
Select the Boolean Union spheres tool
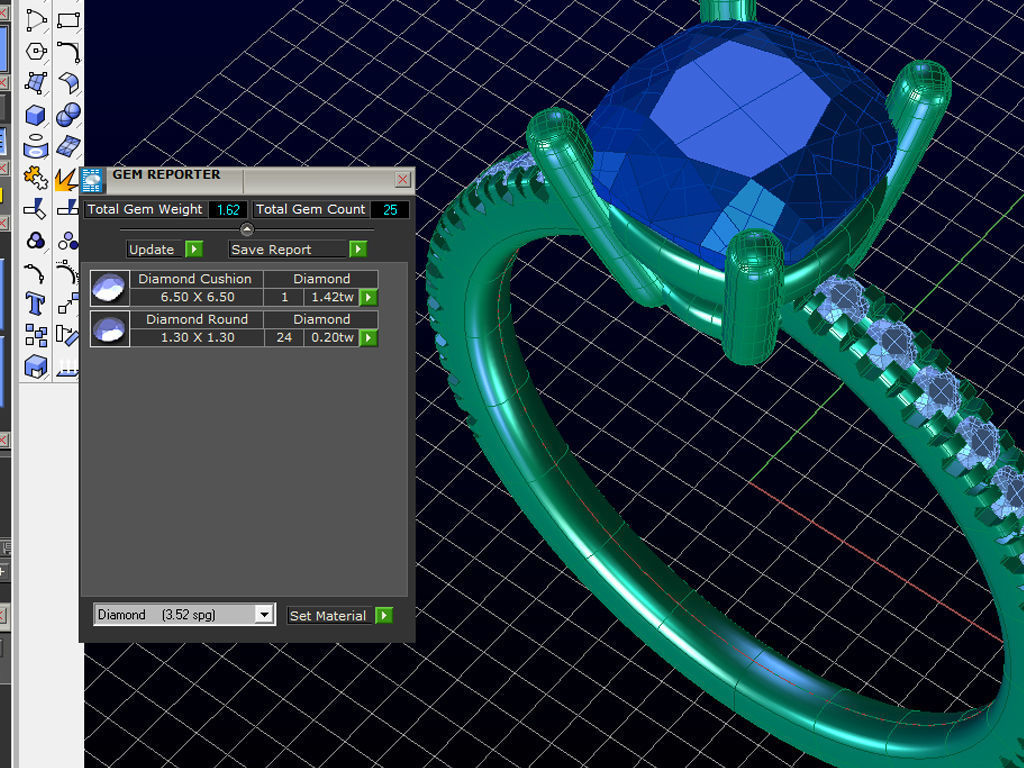coord(69,115)
